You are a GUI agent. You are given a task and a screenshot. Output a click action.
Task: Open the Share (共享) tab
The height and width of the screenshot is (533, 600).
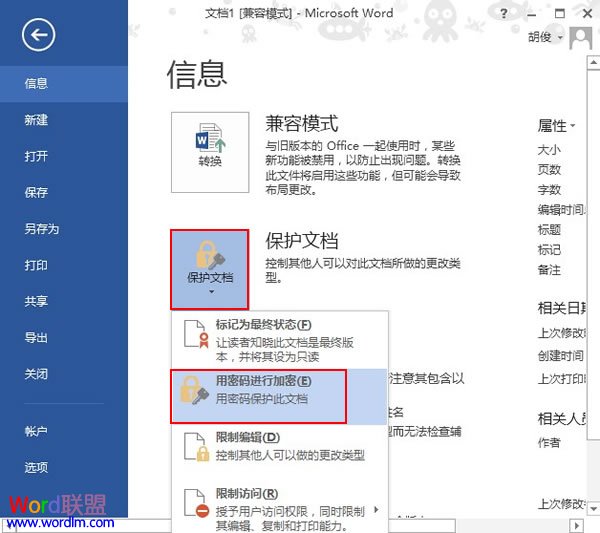click(x=64, y=301)
